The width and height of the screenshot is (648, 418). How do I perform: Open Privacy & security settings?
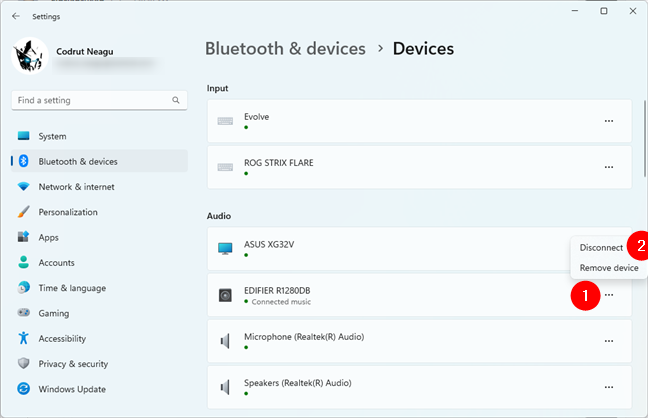click(x=99, y=364)
